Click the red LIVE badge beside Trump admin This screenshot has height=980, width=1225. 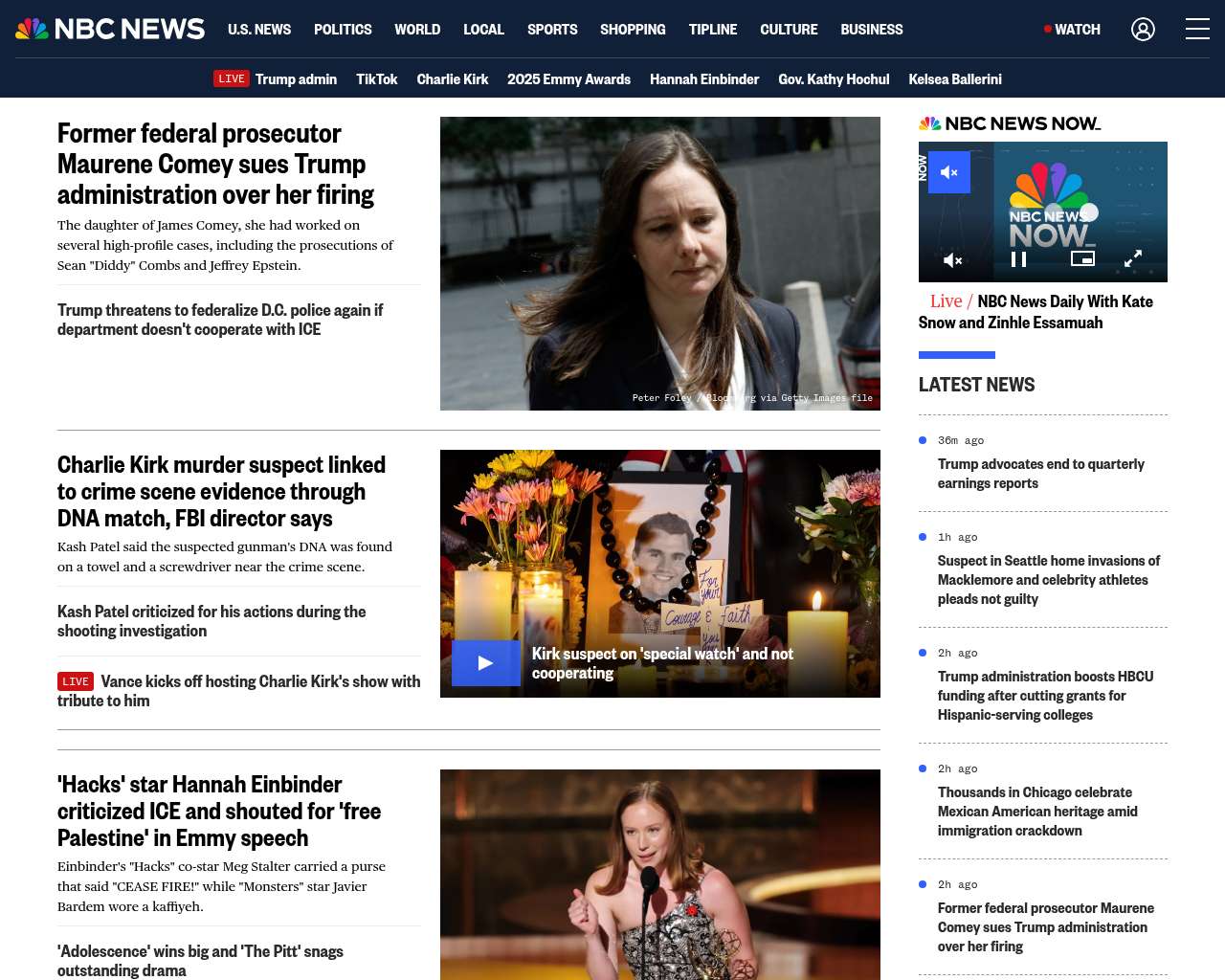click(232, 78)
